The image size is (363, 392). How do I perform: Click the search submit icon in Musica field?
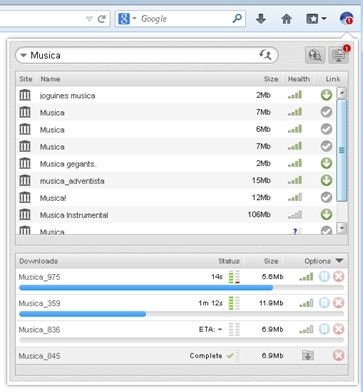pos(266,55)
